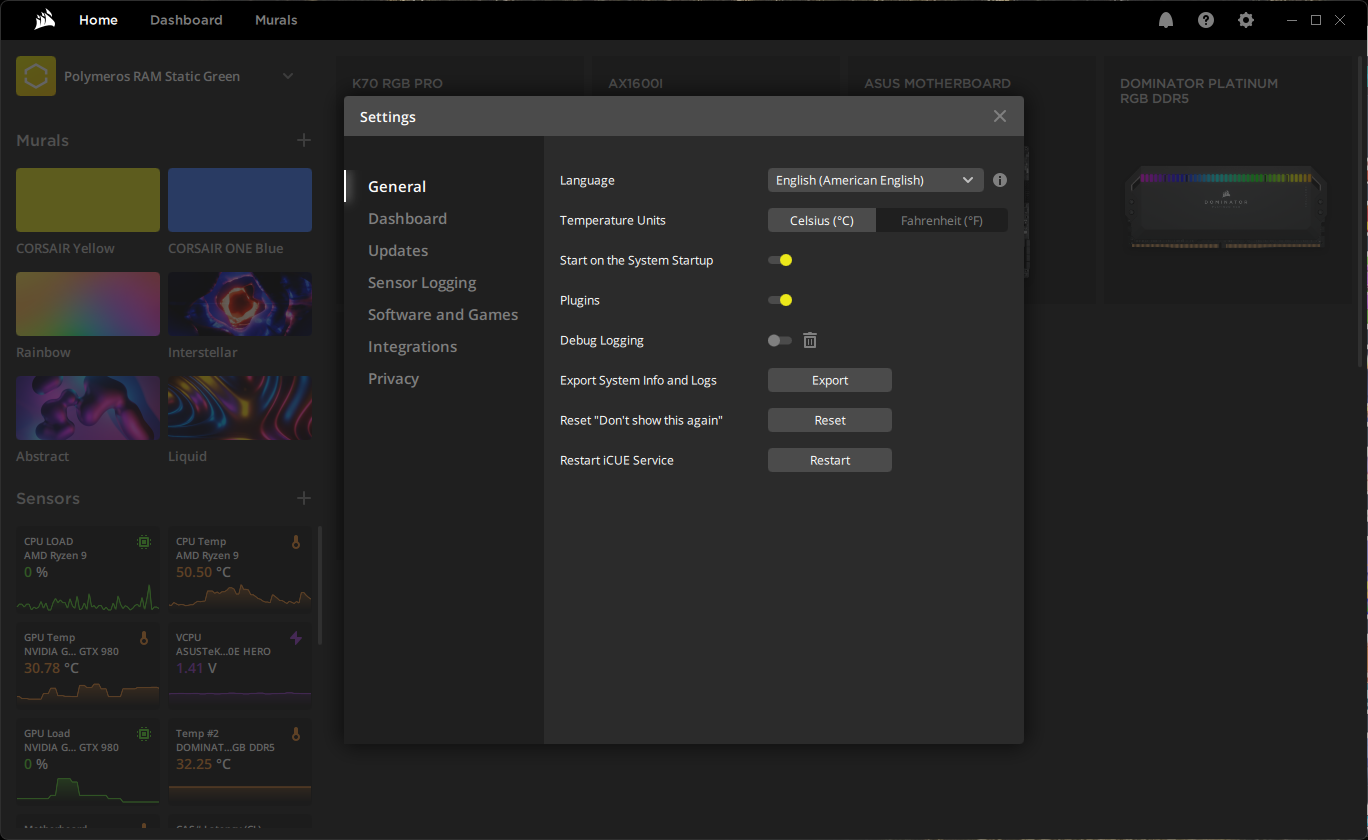Select Fahrenheit temperature unit
Screen dimensions: 1368x840
click(941, 220)
